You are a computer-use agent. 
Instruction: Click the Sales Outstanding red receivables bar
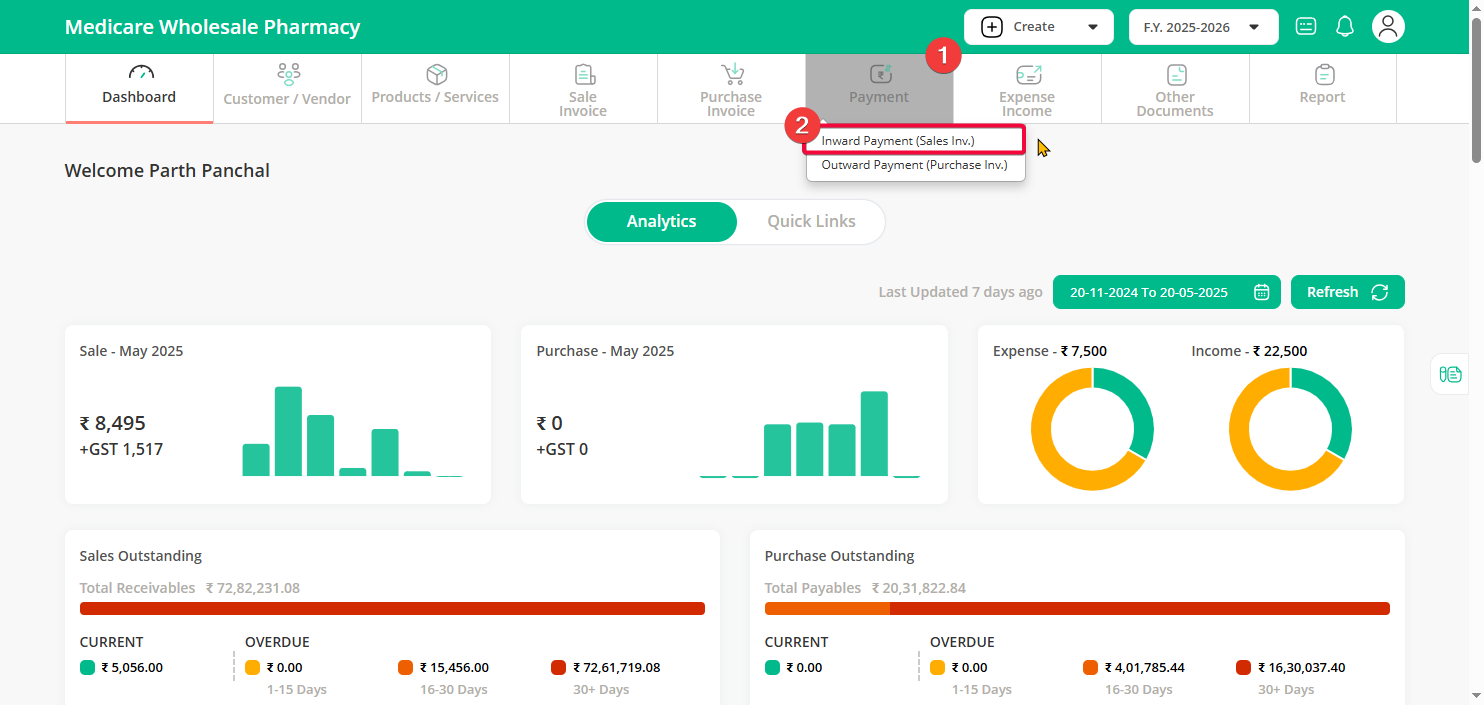392,608
